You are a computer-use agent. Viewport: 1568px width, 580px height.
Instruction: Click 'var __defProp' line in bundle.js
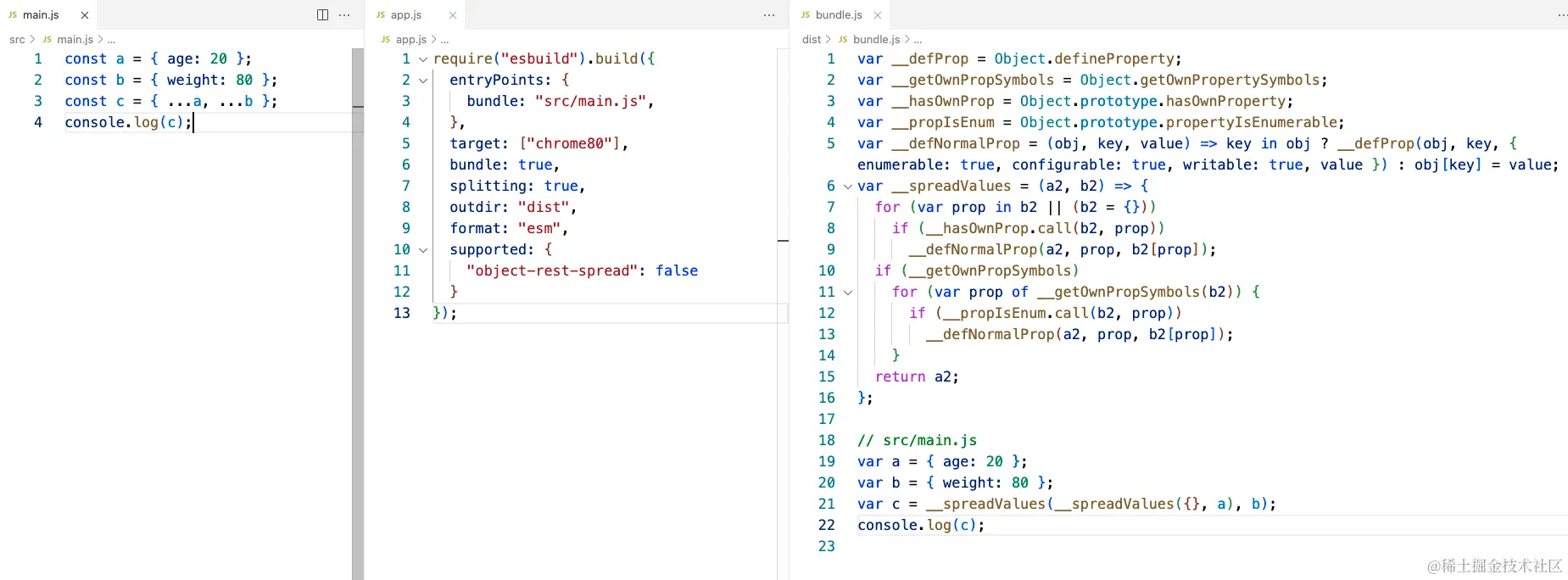pyautogui.click(x=1019, y=59)
